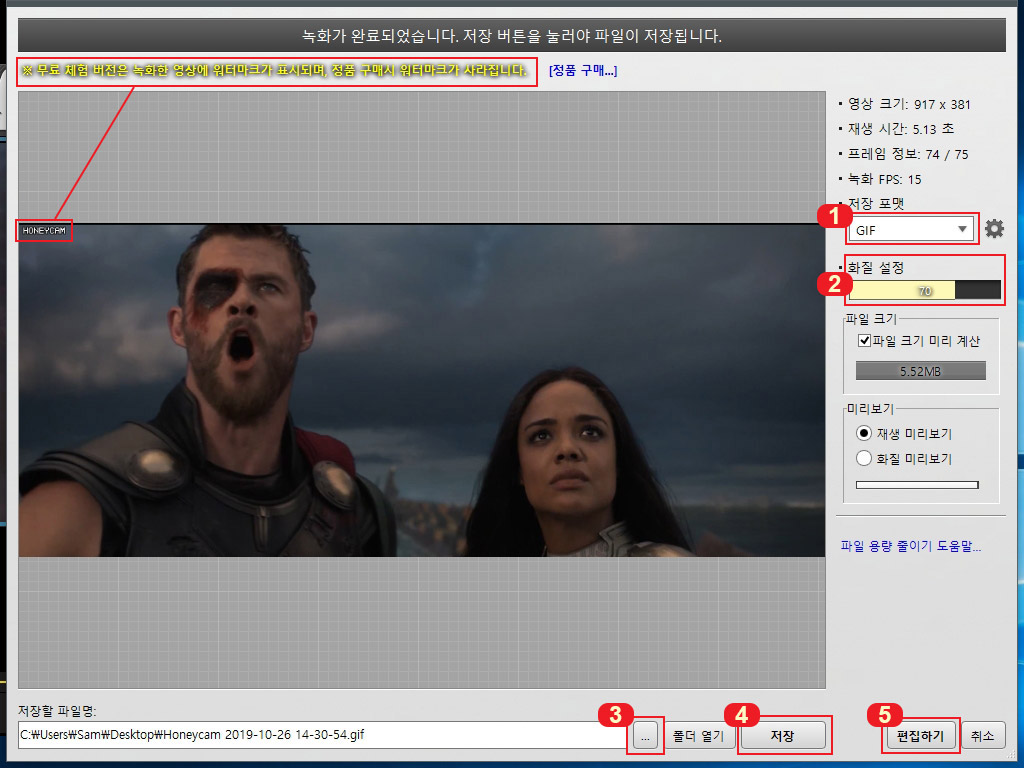This screenshot has width=1024, height=768.
Task: Click the 편집하기 button
Action: pyautogui.click(x=920, y=736)
